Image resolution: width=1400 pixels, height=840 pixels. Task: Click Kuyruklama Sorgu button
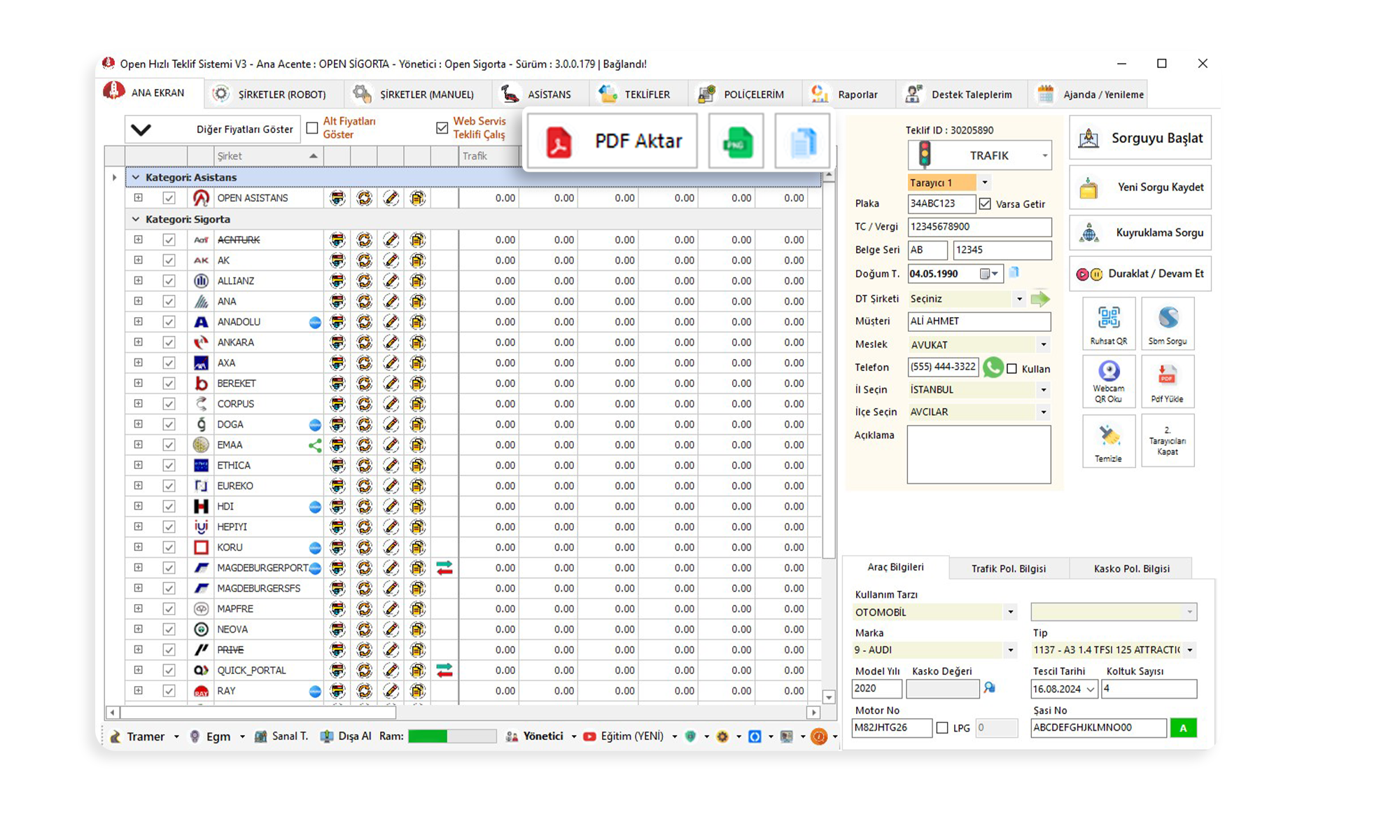click(x=1140, y=232)
